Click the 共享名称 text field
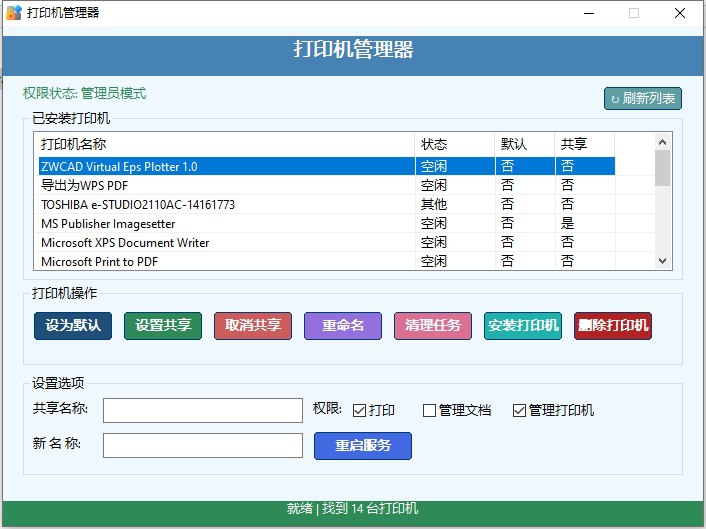 pos(202,411)
